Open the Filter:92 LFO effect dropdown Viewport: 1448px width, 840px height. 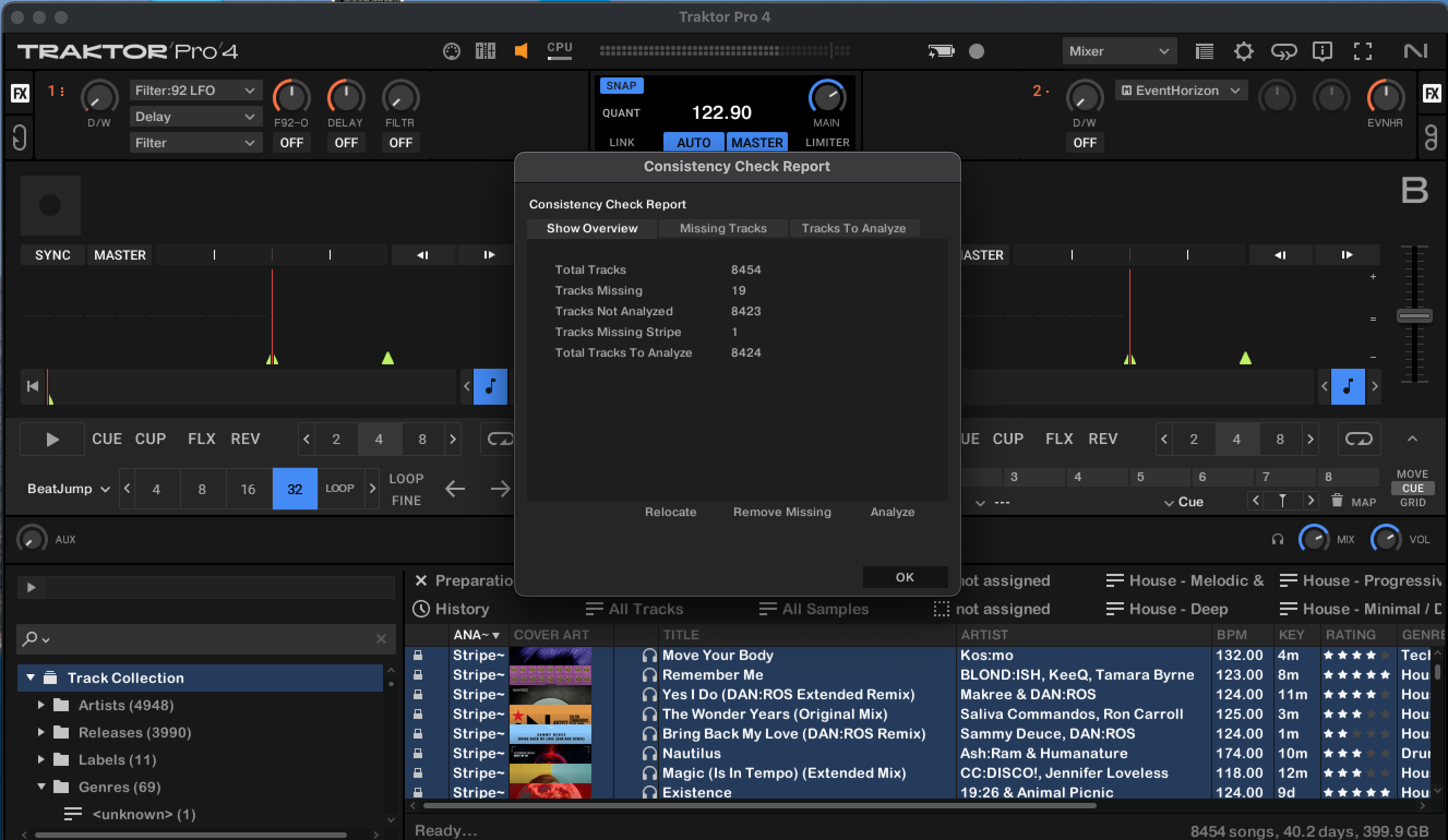(x=195, y=91)
